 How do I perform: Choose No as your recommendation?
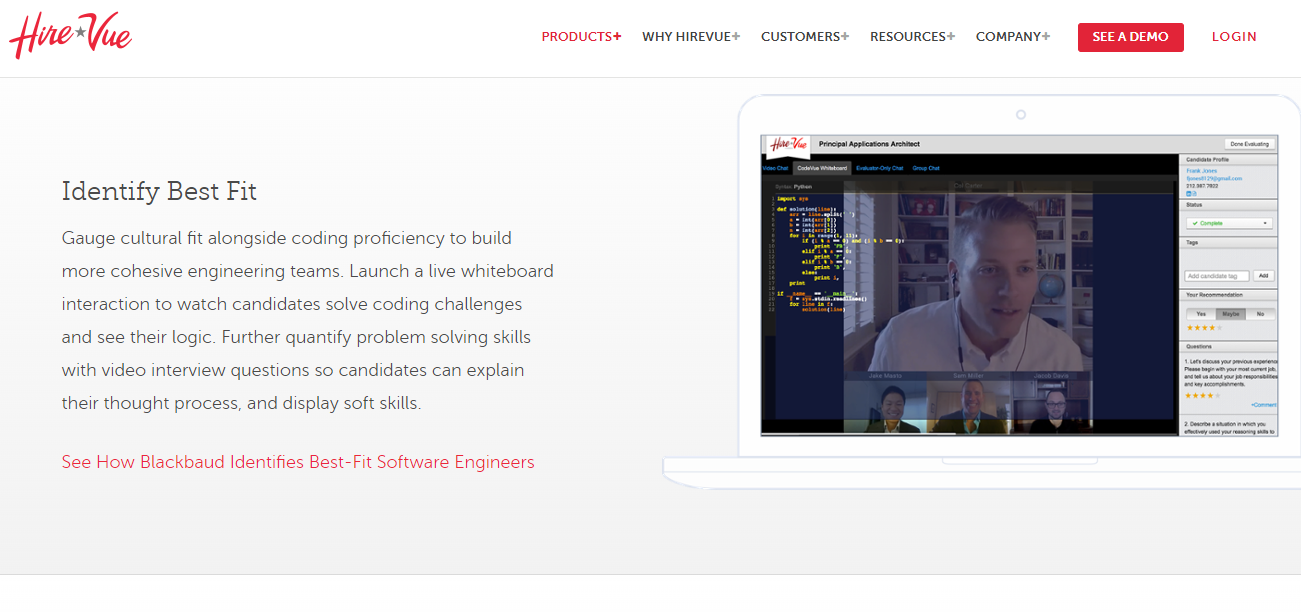(1259, 314)
